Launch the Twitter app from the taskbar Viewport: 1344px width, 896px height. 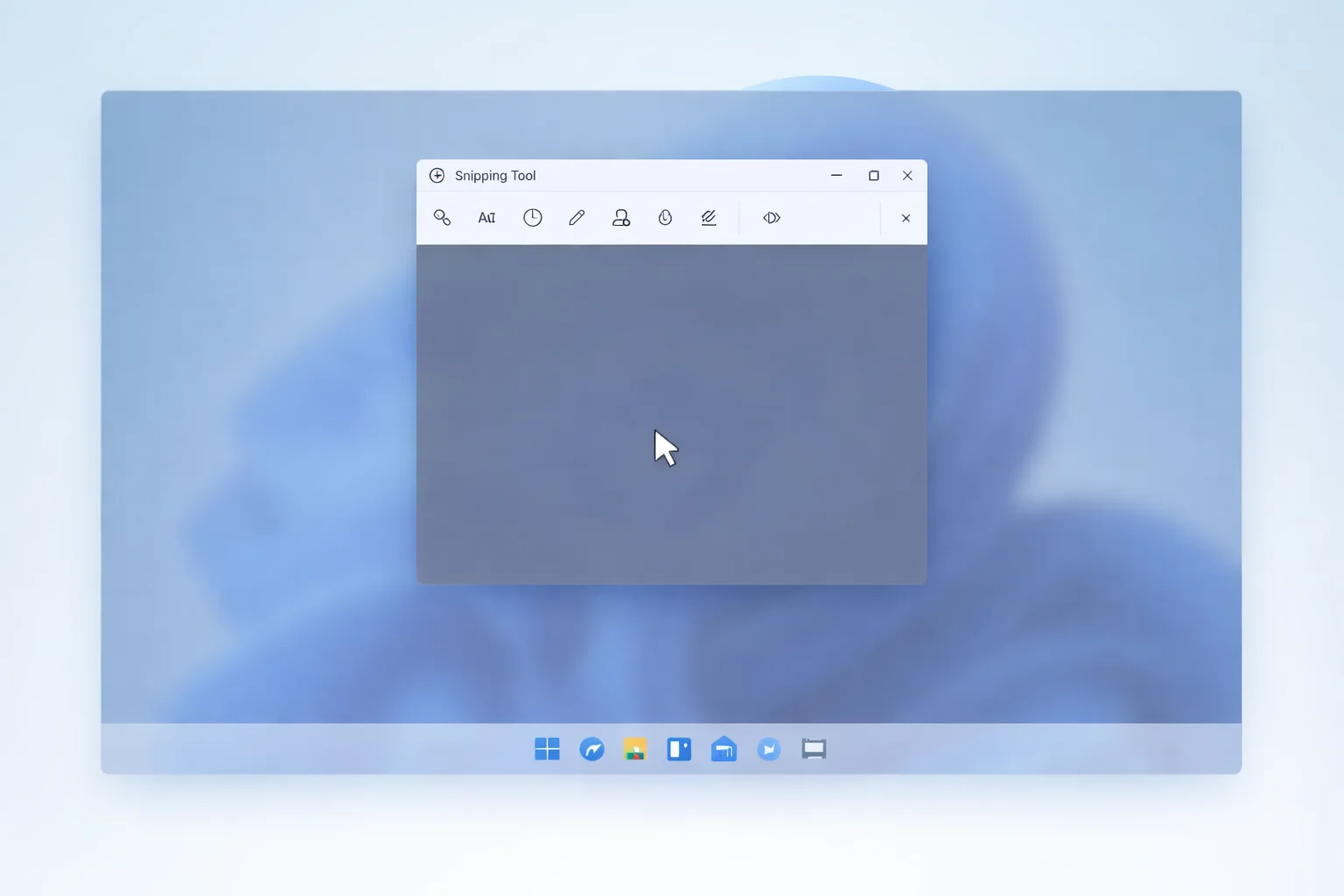coord(768,749)
